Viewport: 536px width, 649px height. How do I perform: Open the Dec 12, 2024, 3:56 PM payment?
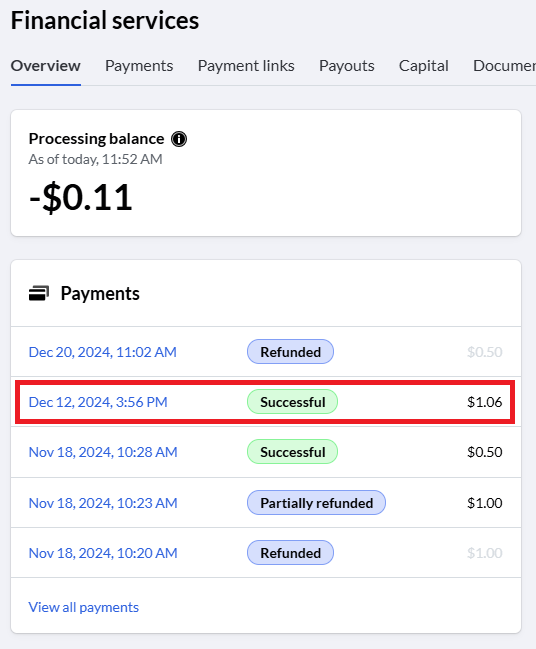pyautogui.click(x=98, y=402)
